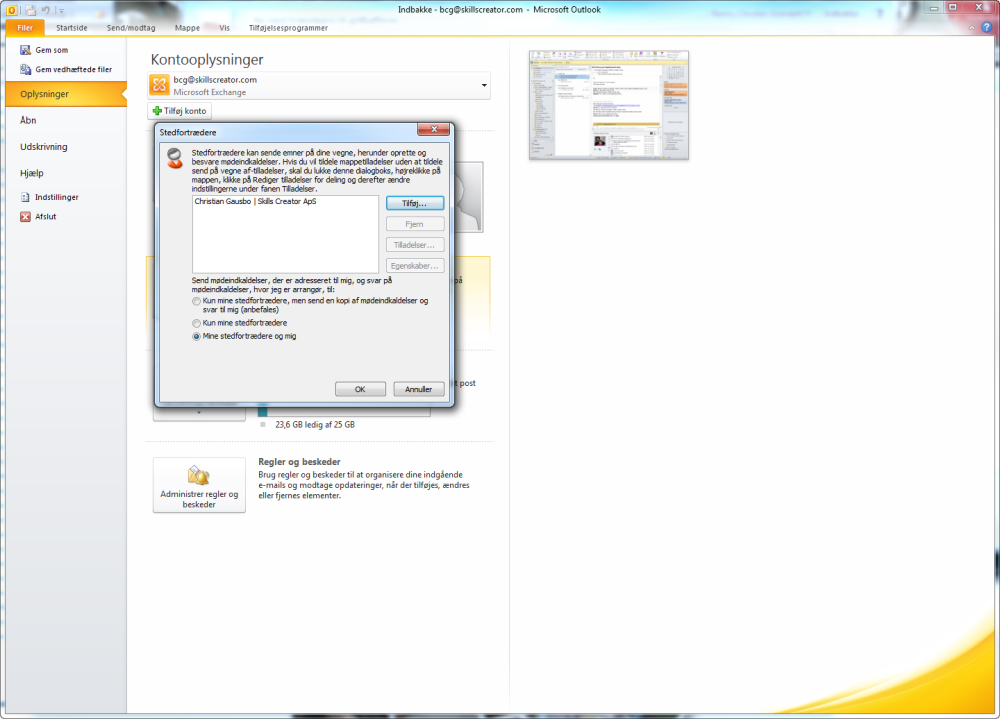Click the Exchange account icon beside bcg@skillscreator.com
The width and height of the screenshot is (1000, 719).
coord(160,85)
